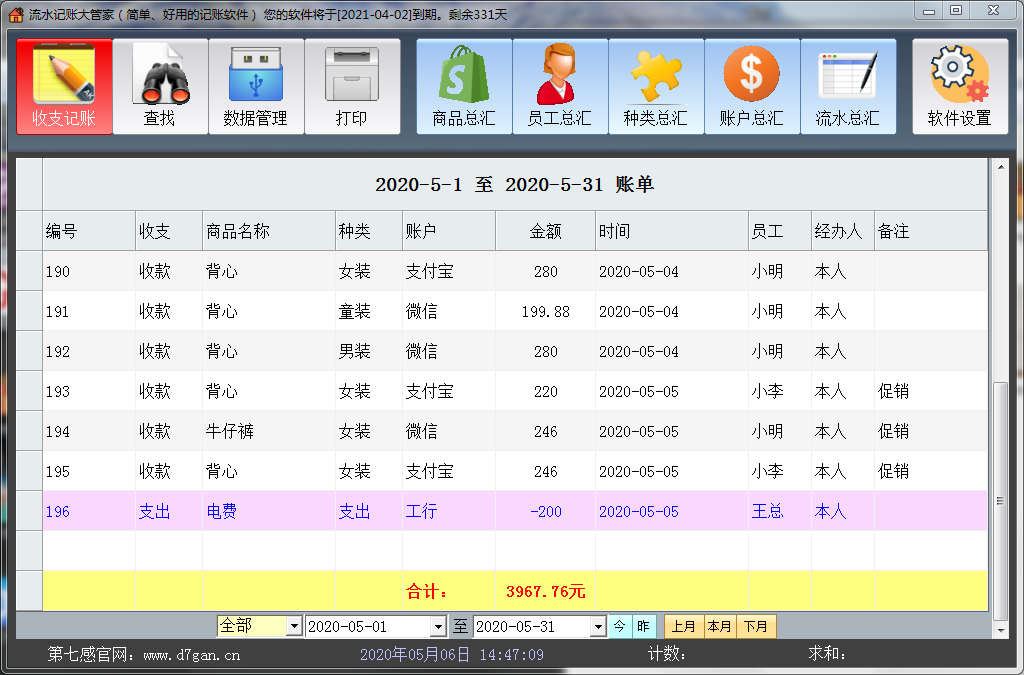The image size is (1024, 675).
Task: Click the 昨 yesterday button
Action: (644, 626)
